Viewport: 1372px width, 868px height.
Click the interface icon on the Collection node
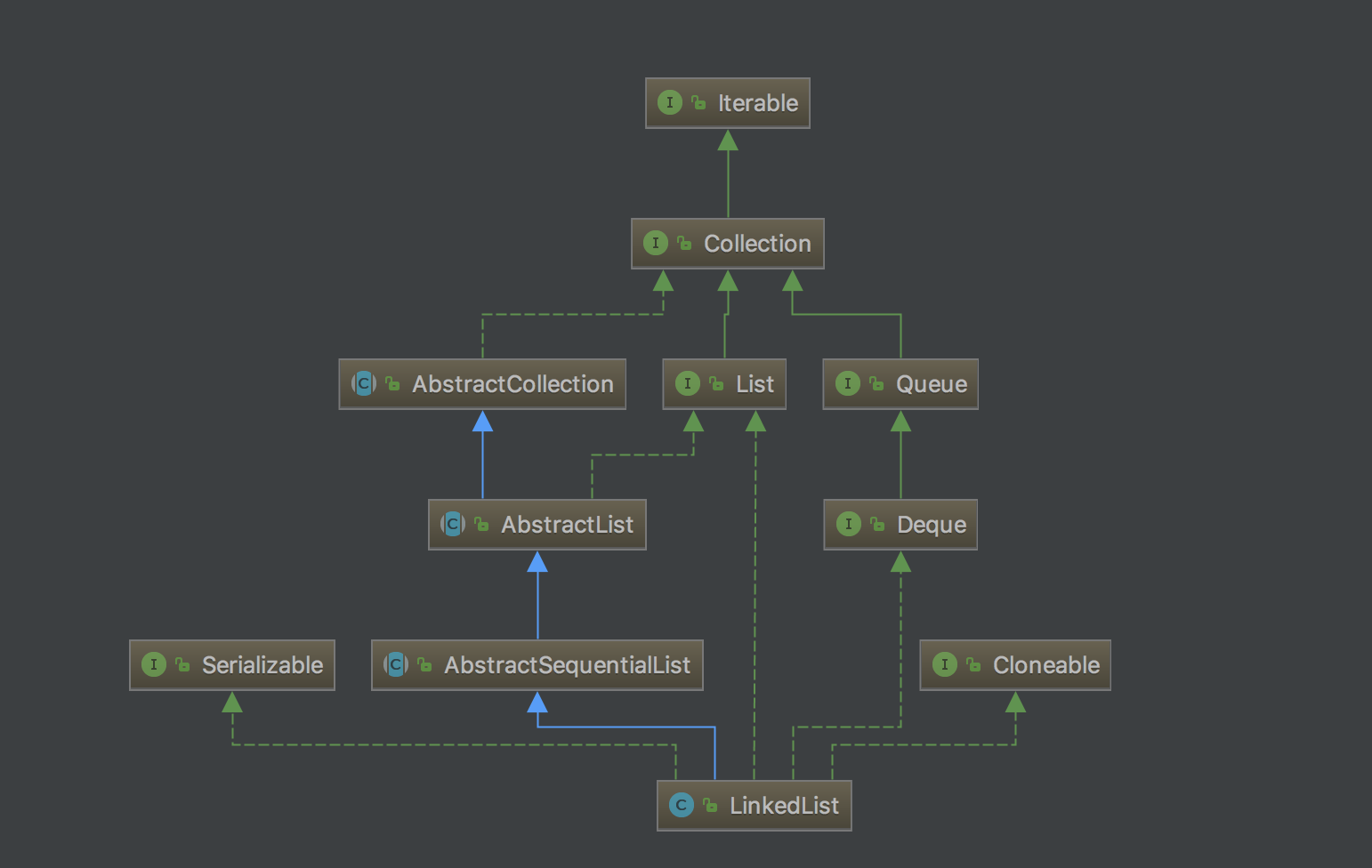655,244
